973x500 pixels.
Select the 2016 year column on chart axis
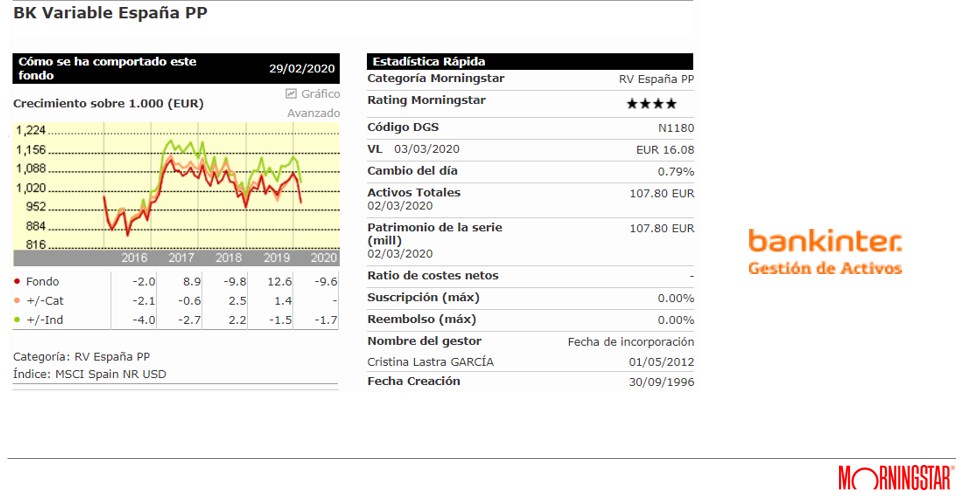pyautogui.click(x=134, y=258)
